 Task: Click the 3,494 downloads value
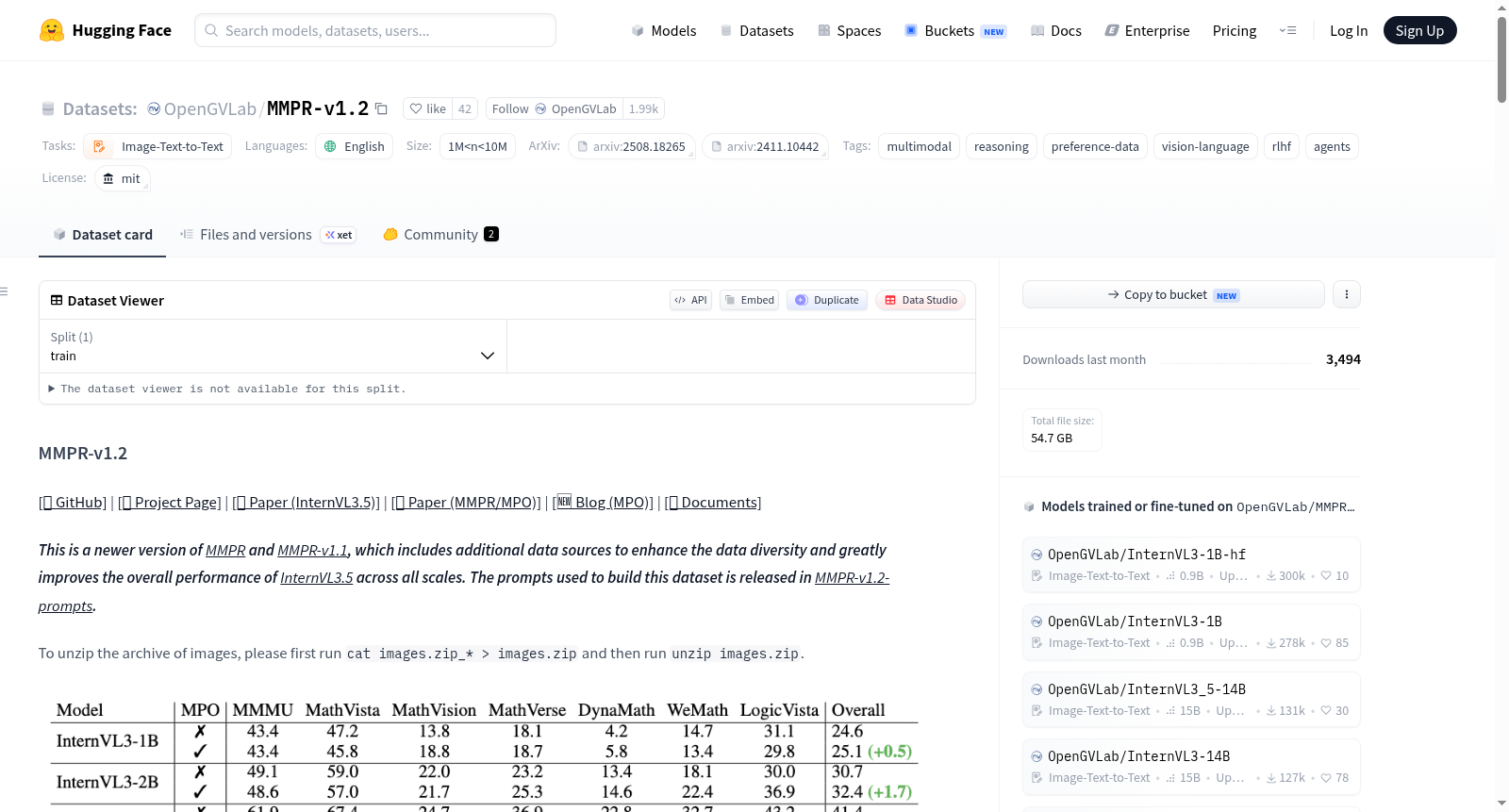[1343, 359]
